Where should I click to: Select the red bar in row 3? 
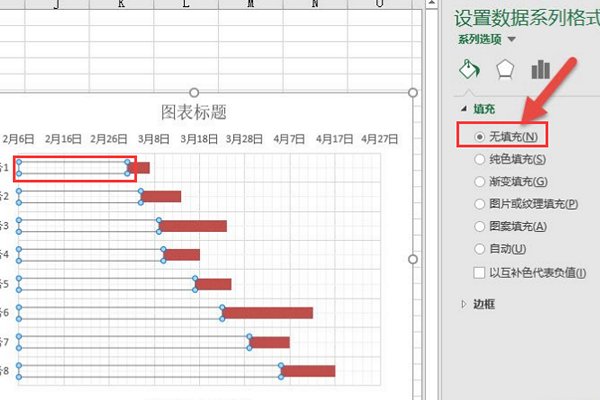click(193, 226)
